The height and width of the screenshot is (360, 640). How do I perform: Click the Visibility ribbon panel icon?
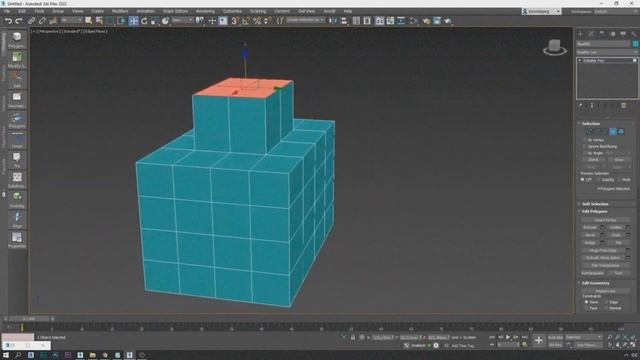[17, 200]
